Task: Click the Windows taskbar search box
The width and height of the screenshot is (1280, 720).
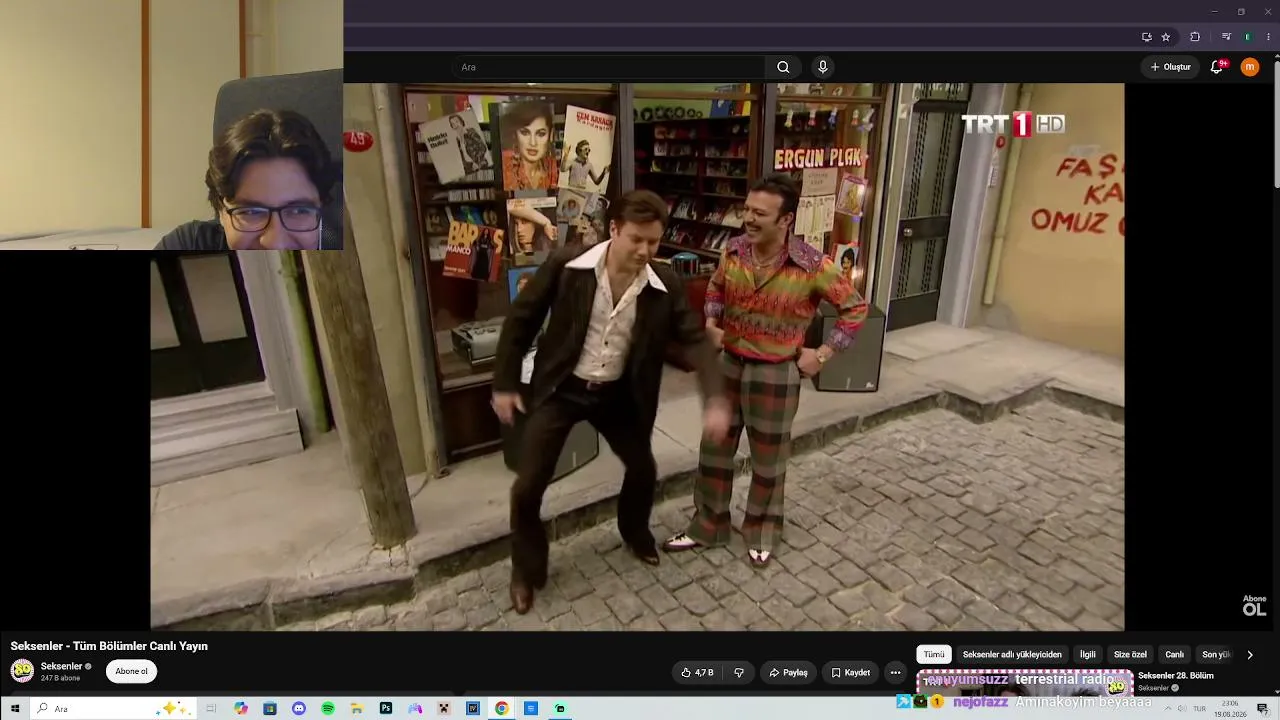Action: [112, 709]
